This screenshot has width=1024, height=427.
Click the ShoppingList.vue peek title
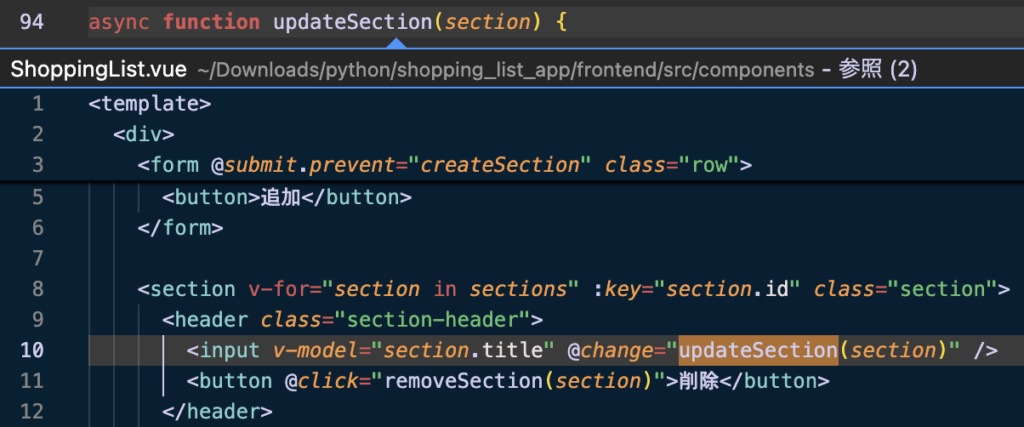(99, 70)
